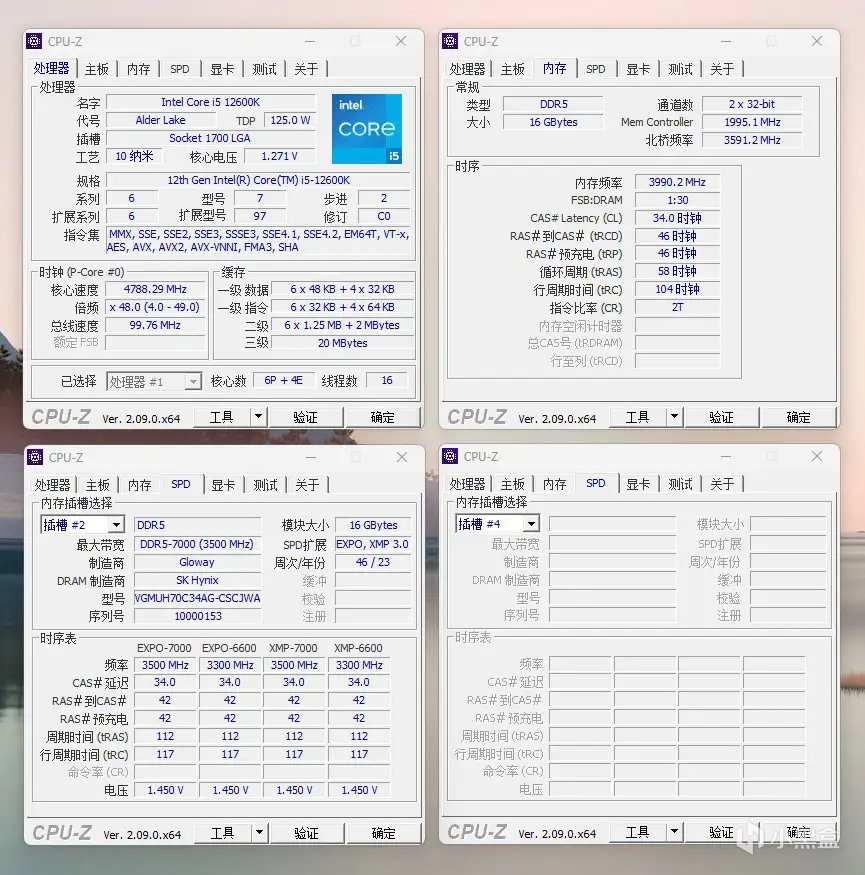This screenshot has width=865, height=875.
Task: Click the week/year value 46 / 23
Action: click(x=372, y=562)
